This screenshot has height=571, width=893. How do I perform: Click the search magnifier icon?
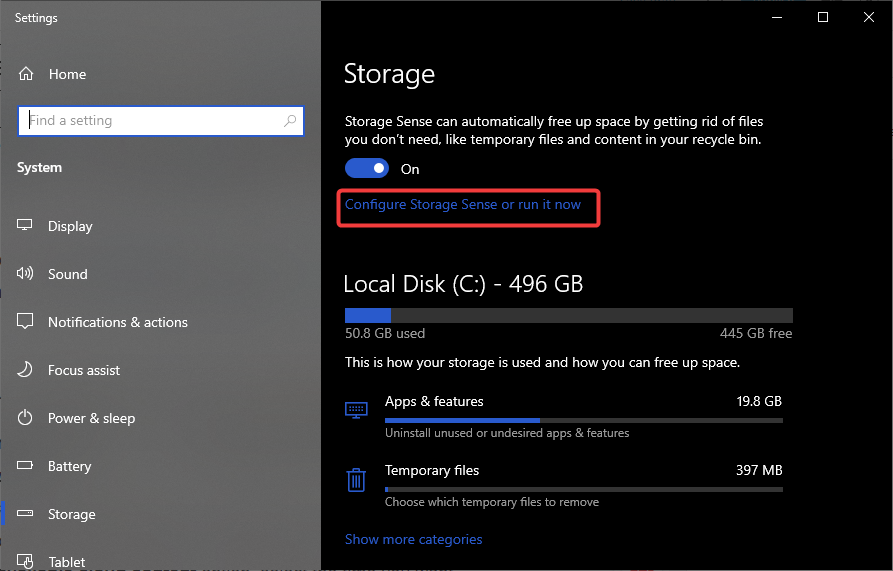point(290,121)
